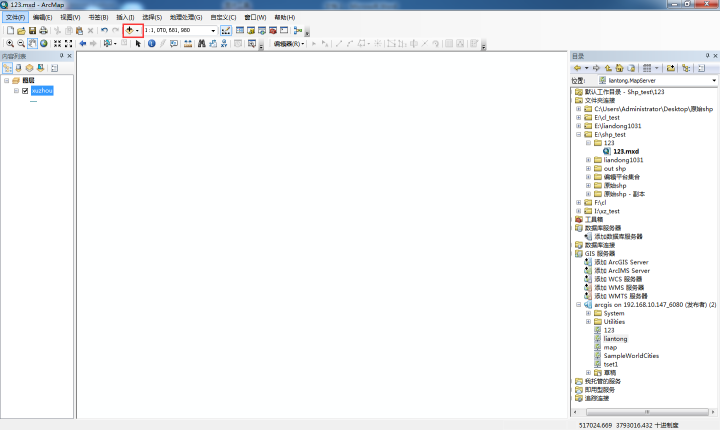
Task: Collapse the E:\shp_test folder node
Action: (x=579, y=135)
